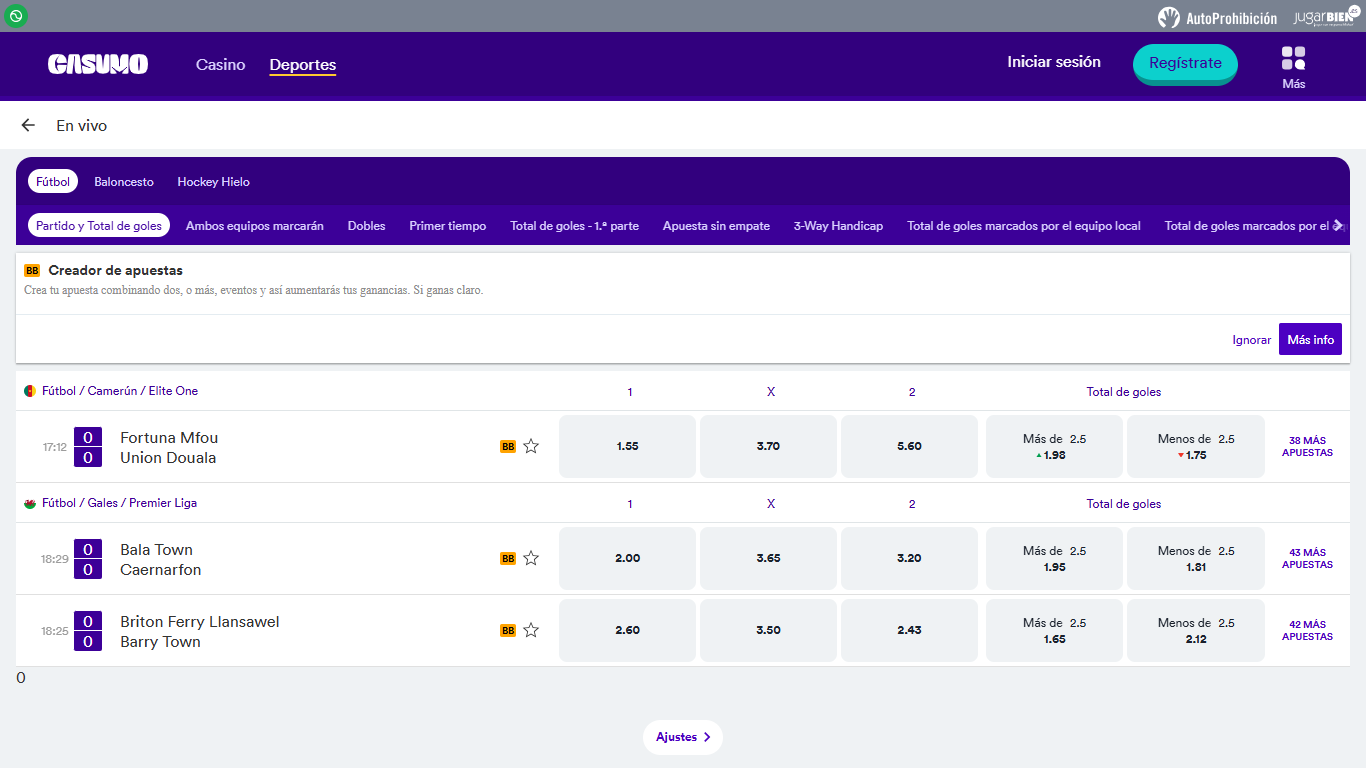
Task: Click Más info button
Action: click(x=1310, y=339)
